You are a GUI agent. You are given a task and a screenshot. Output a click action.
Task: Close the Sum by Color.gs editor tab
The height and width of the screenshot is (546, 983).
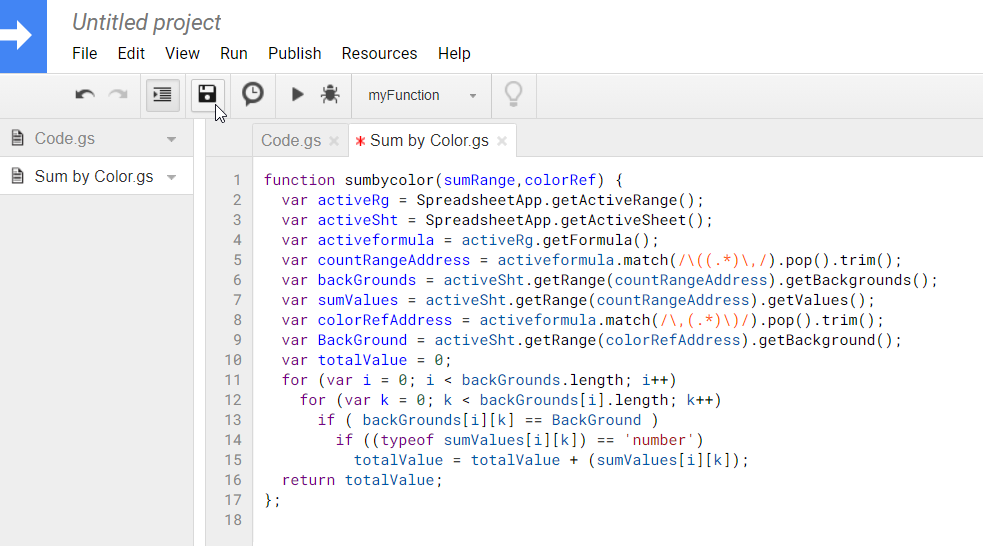[x=502, y=141]
